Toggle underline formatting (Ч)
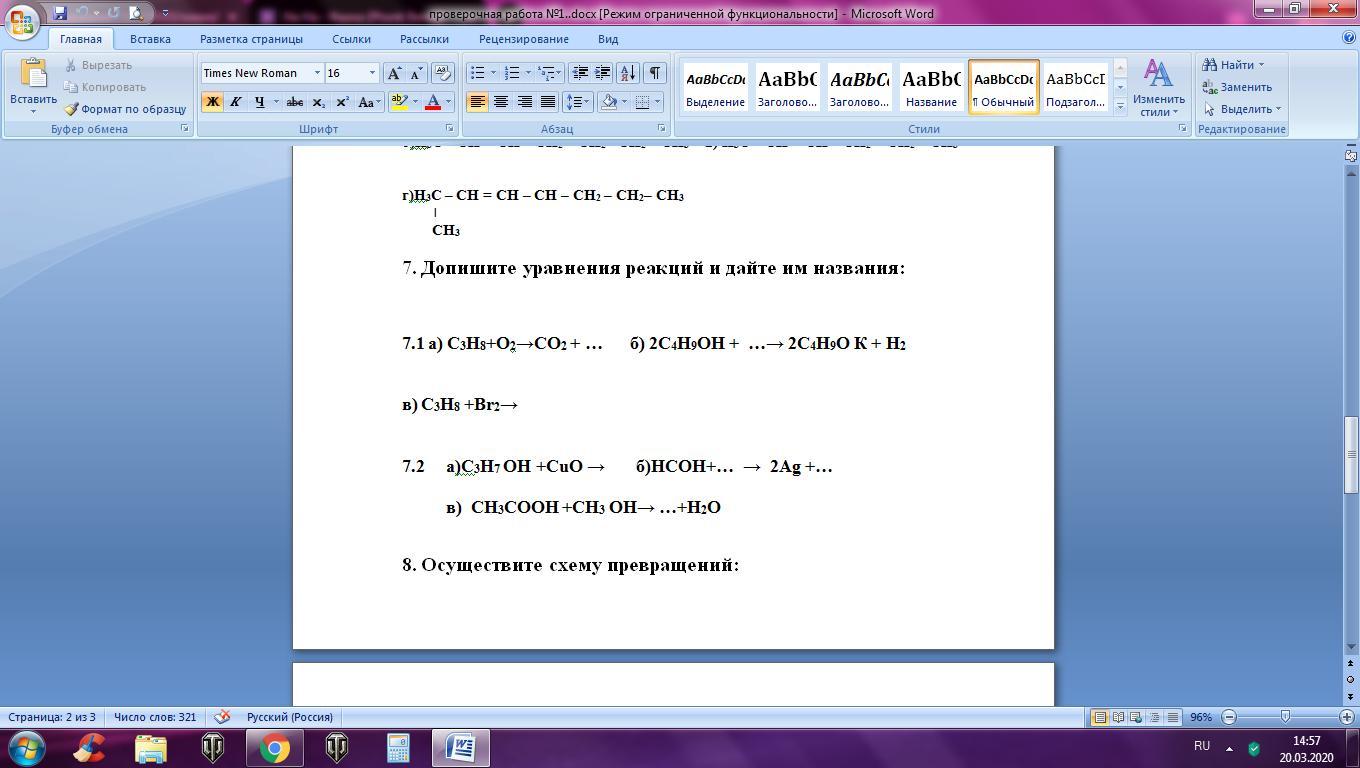Image resolution: width=1360 pixels, height=768 pixels. [259, 102]
